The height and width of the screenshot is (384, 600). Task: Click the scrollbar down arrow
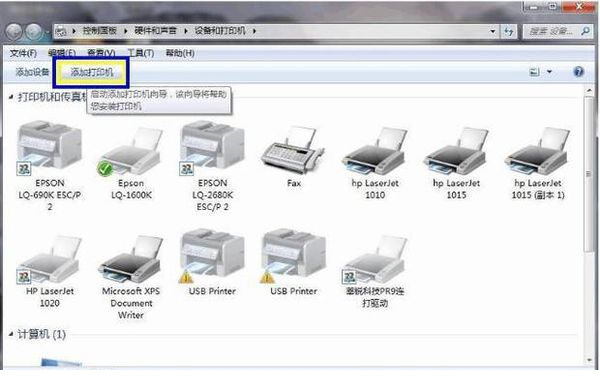coord(589,360)
